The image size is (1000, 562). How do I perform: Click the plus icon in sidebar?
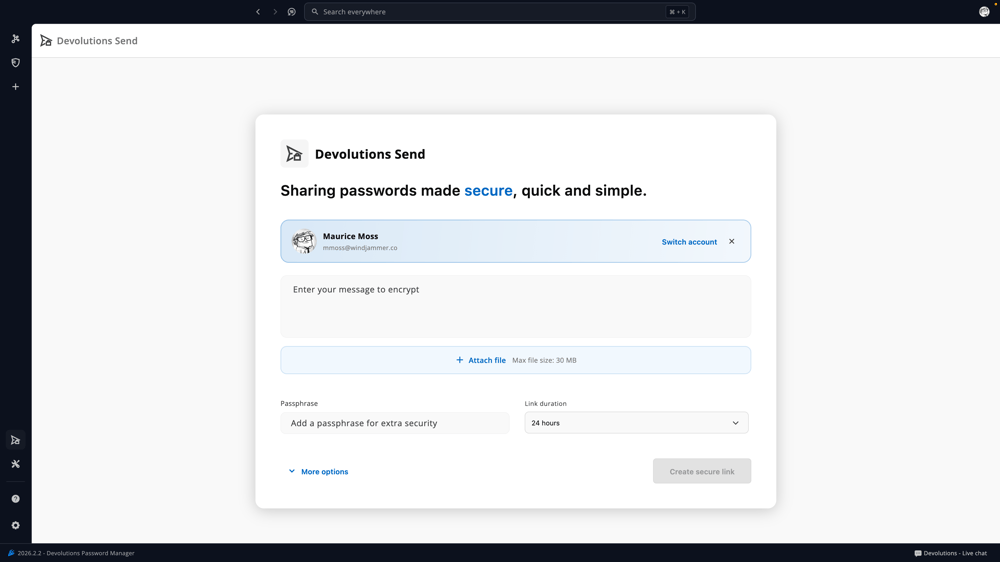(15, 87)
